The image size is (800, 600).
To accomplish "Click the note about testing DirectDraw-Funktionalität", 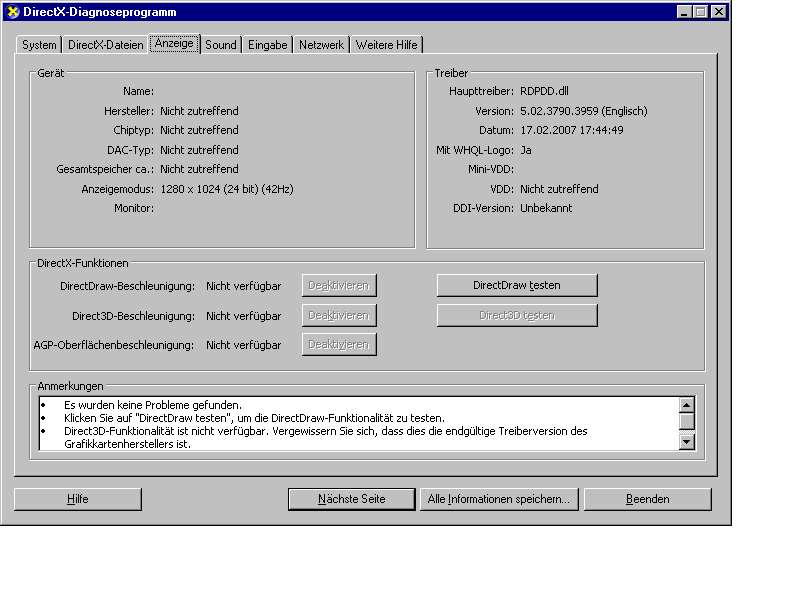I will tap(254, 418).
